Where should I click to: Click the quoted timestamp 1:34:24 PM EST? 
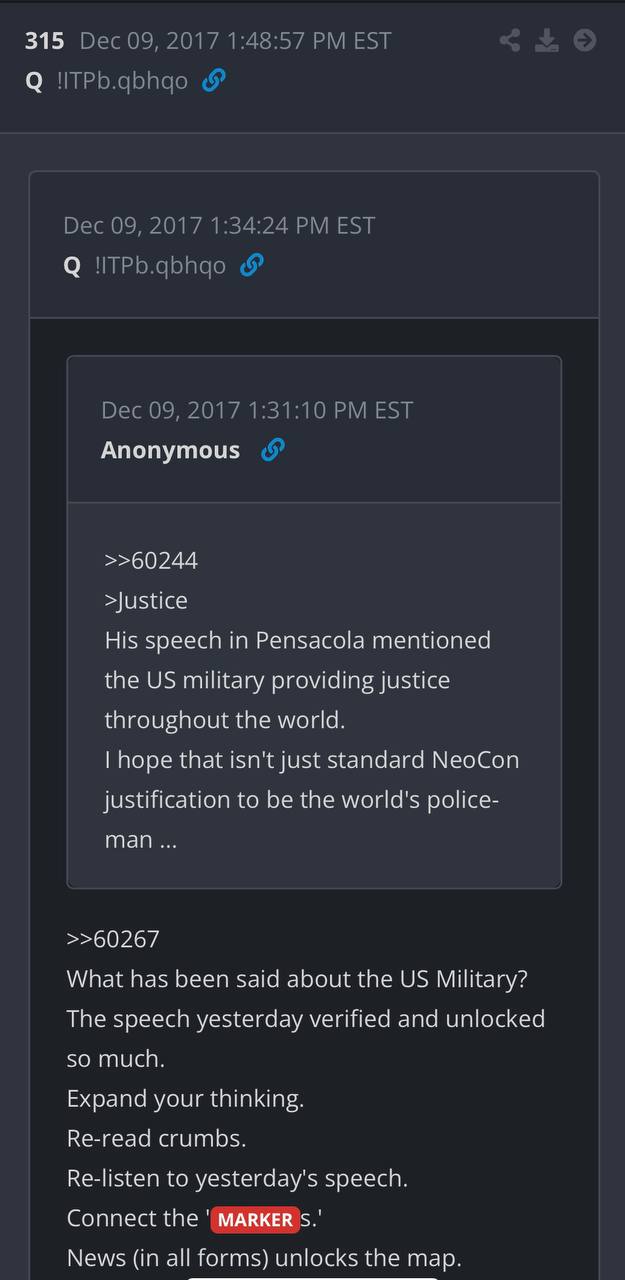tap(292, 225)
